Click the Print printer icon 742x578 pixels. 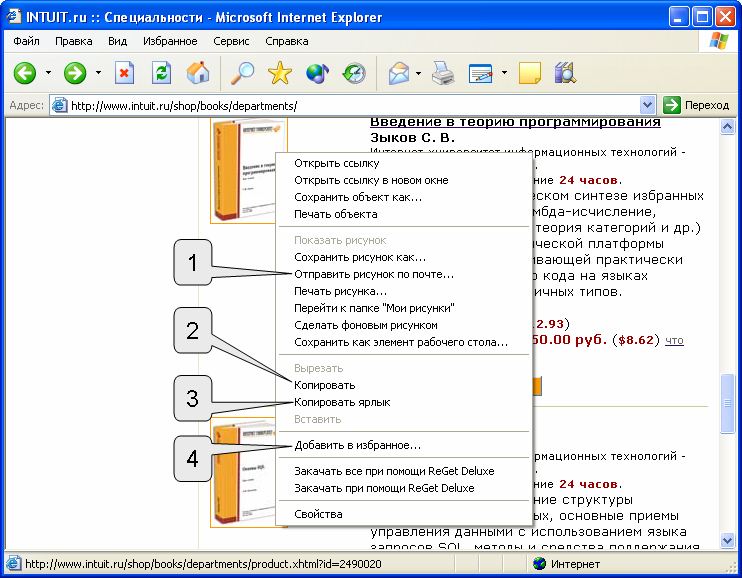coord(443,73)
